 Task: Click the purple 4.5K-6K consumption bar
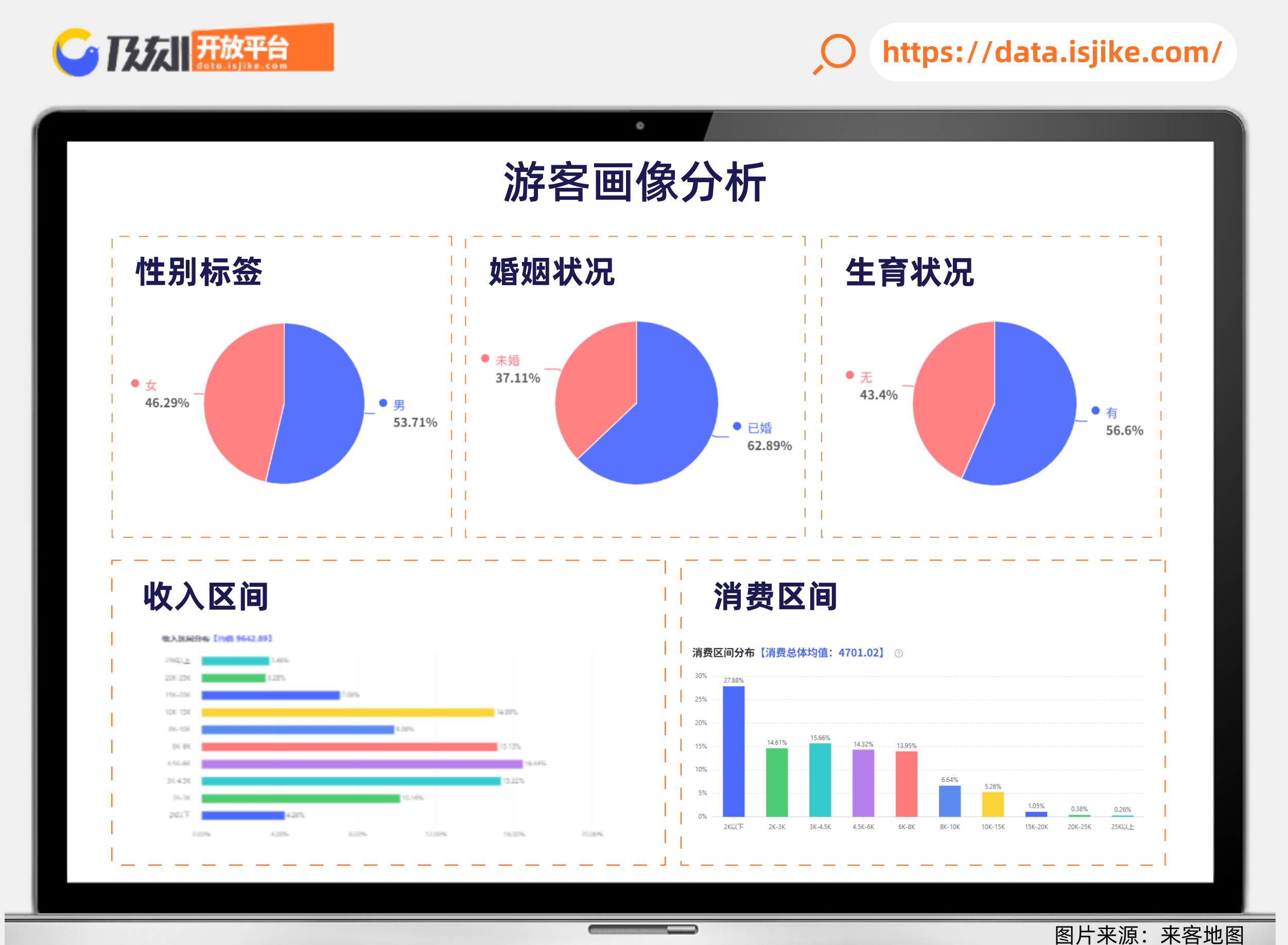pyautogui.click(x=863, y=782)
